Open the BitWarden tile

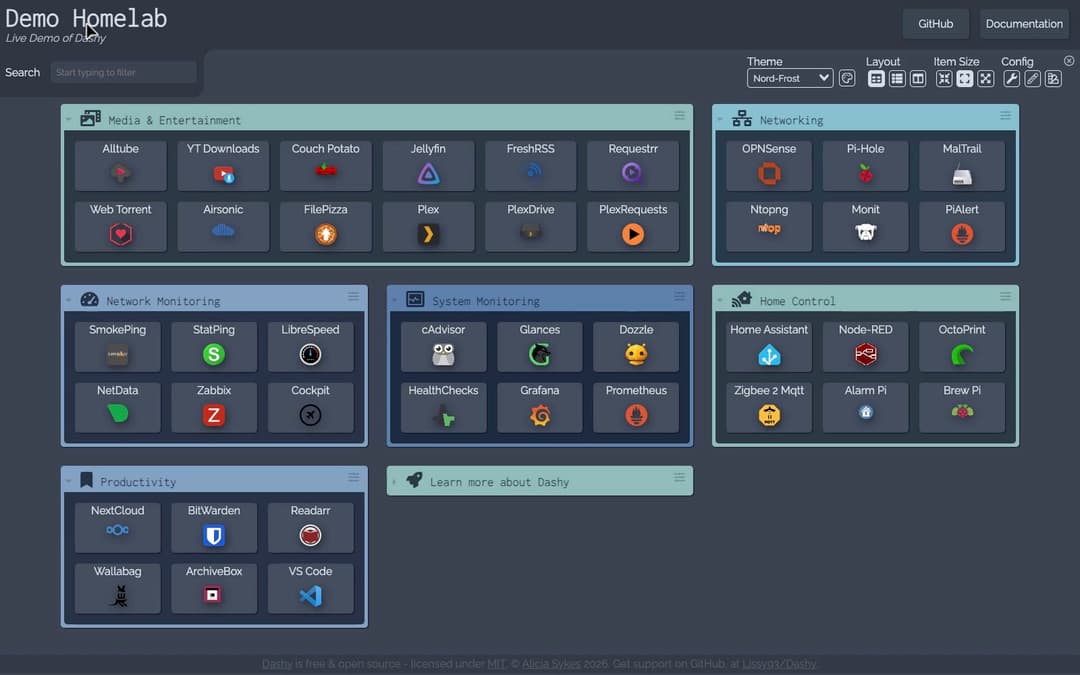click(x=214, y=528)
